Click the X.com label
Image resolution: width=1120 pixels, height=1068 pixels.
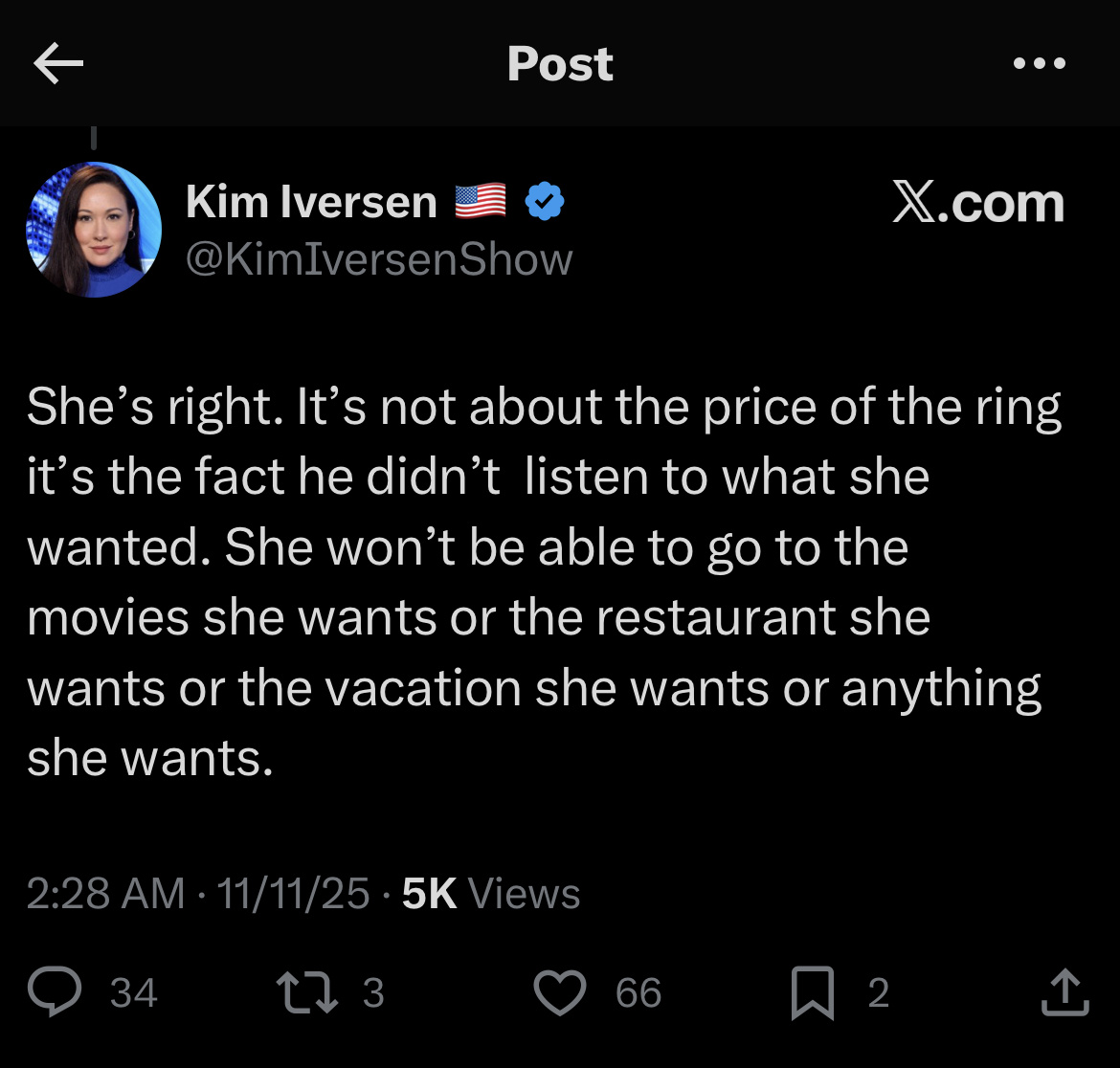977,203
